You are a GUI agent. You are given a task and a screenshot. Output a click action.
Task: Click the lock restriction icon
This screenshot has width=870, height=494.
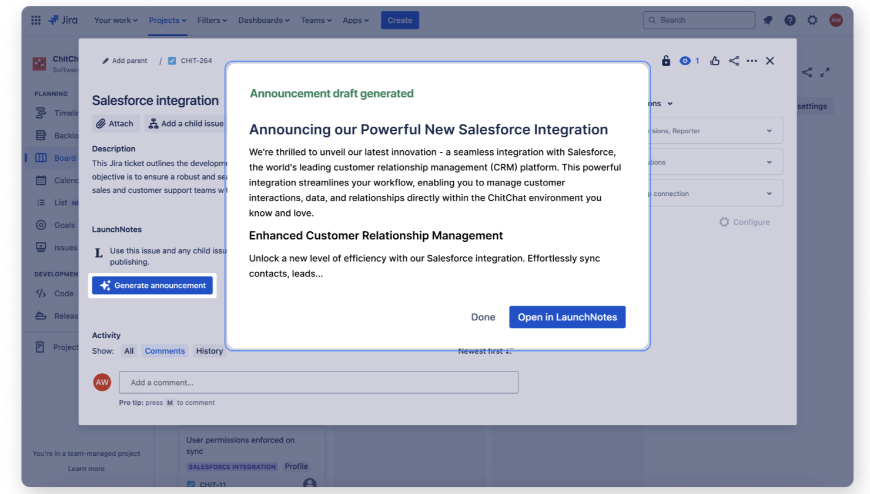(x=666, y=61)
